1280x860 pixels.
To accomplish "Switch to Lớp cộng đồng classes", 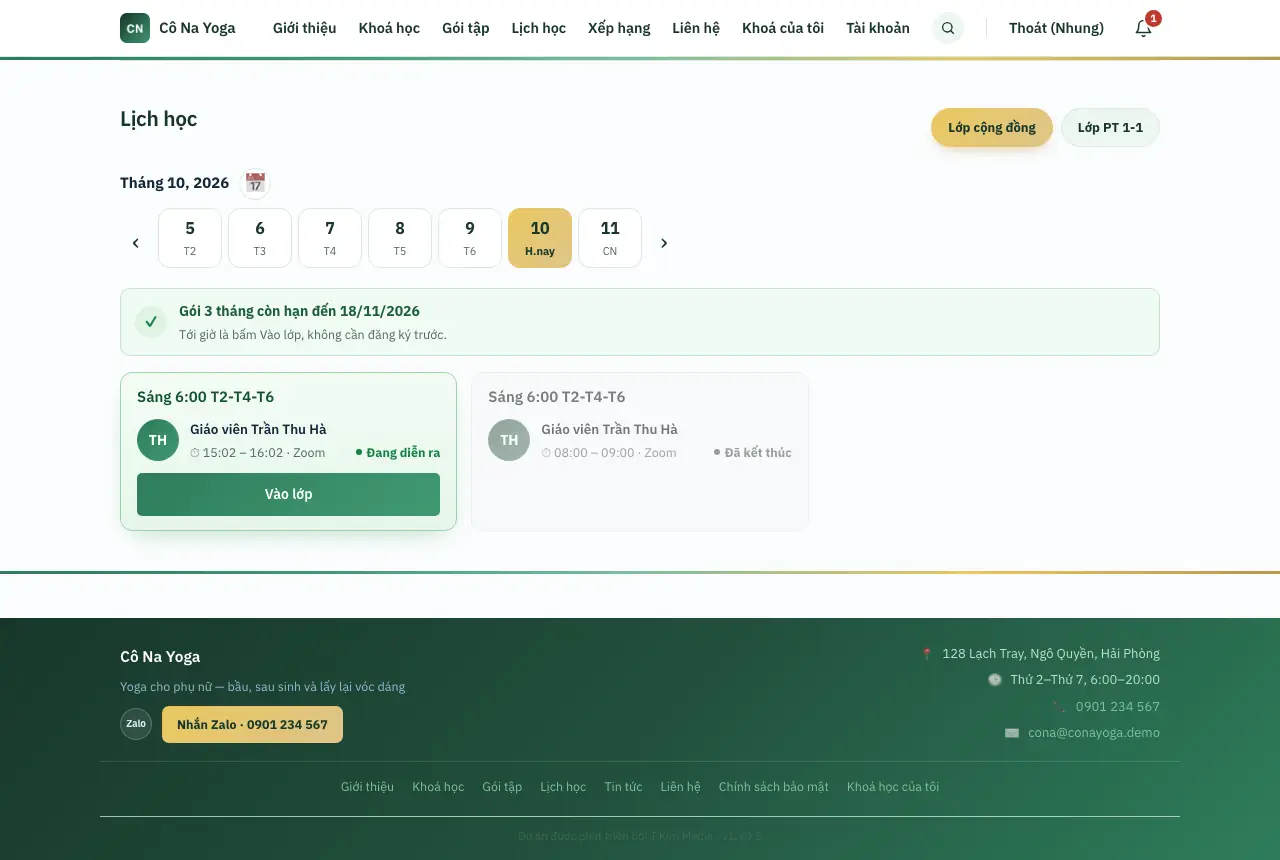I will [992, 127].
